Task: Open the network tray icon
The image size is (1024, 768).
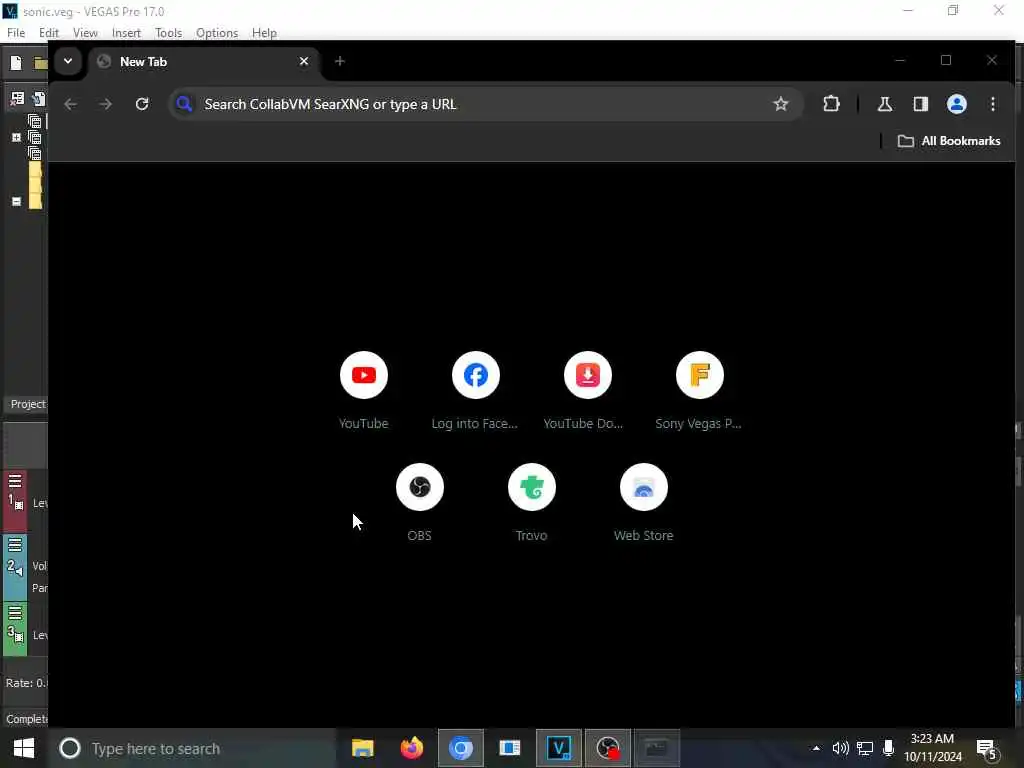Action: tap(865, 748)
